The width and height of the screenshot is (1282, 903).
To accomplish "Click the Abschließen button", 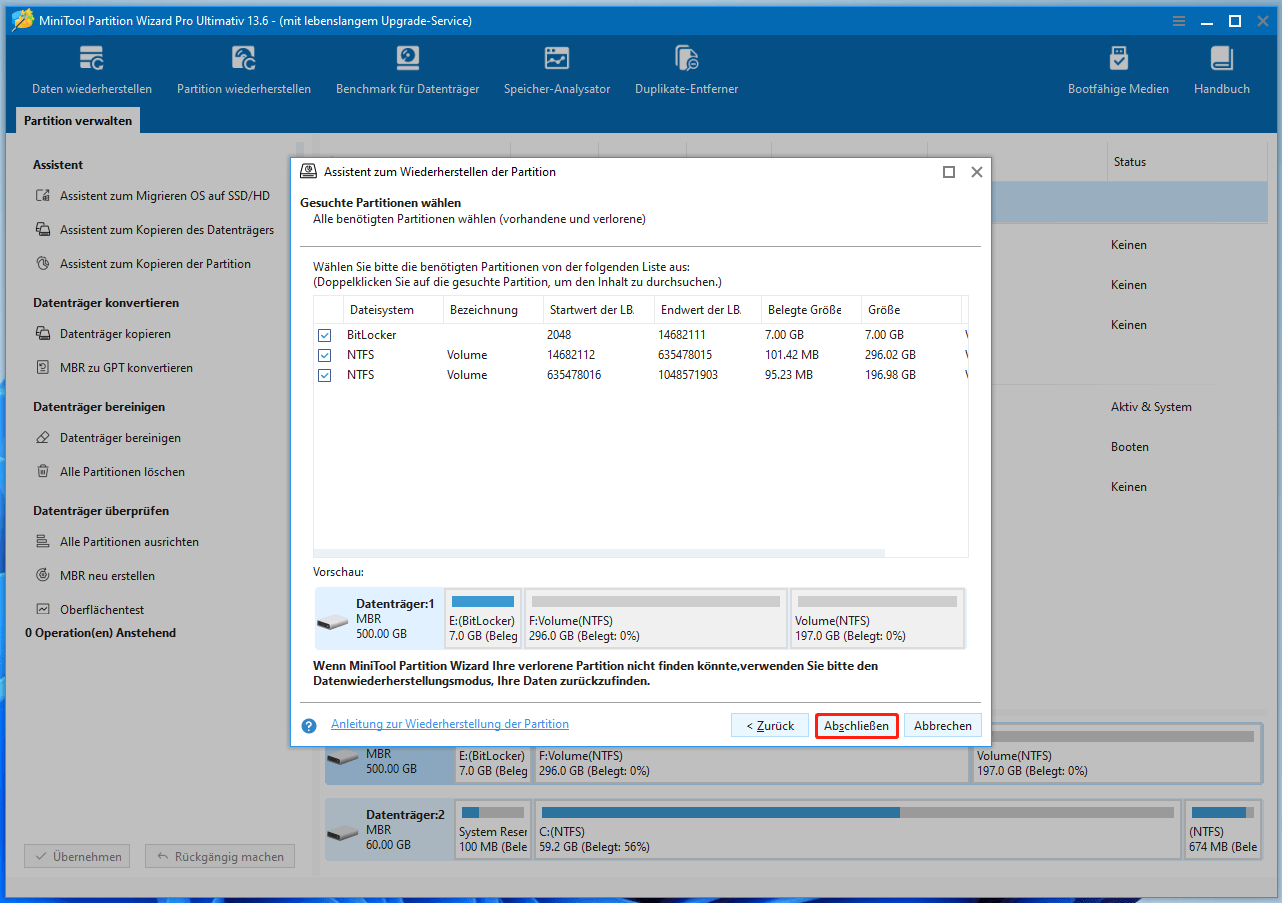I will point(856,725).
